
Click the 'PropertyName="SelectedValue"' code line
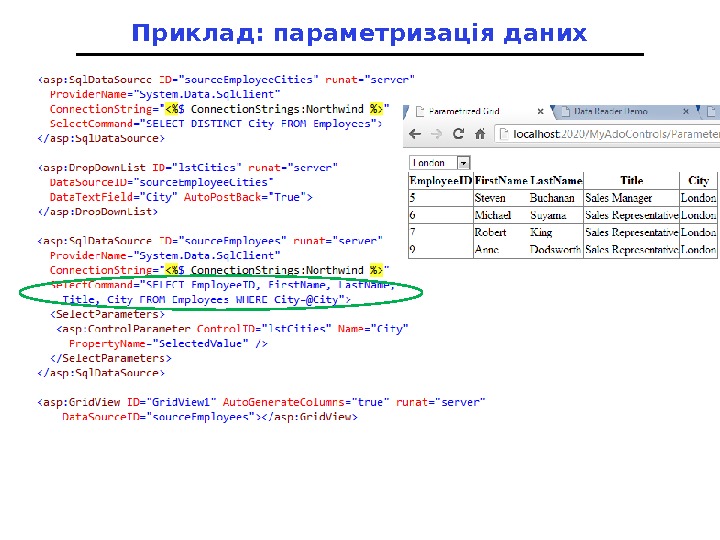(168, 343)
